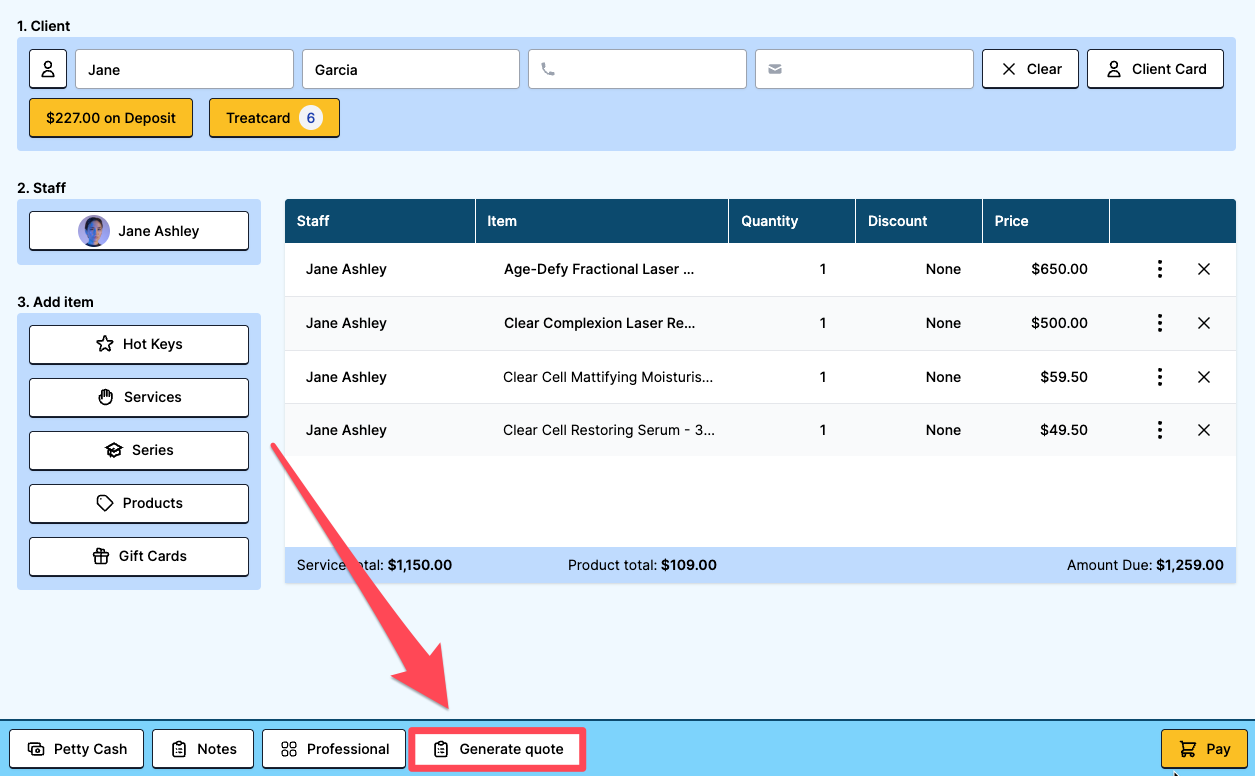Click the Discount column header
Screen dimensions: 1255x776
pos(919,221)
